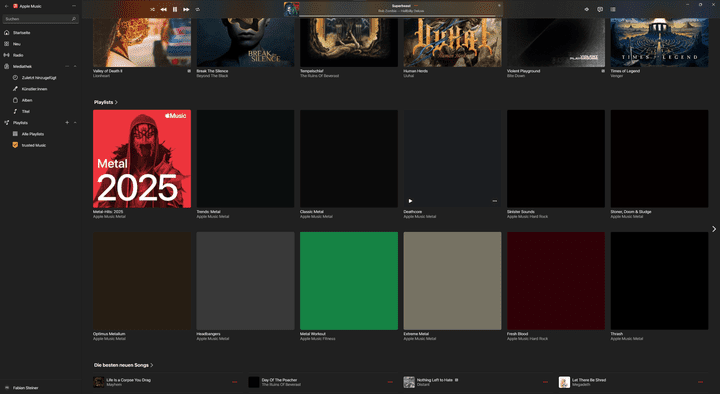Click the Stoner, Doom & Sludge title
This screenshot has width=720, height=394.
coord(631,212)
